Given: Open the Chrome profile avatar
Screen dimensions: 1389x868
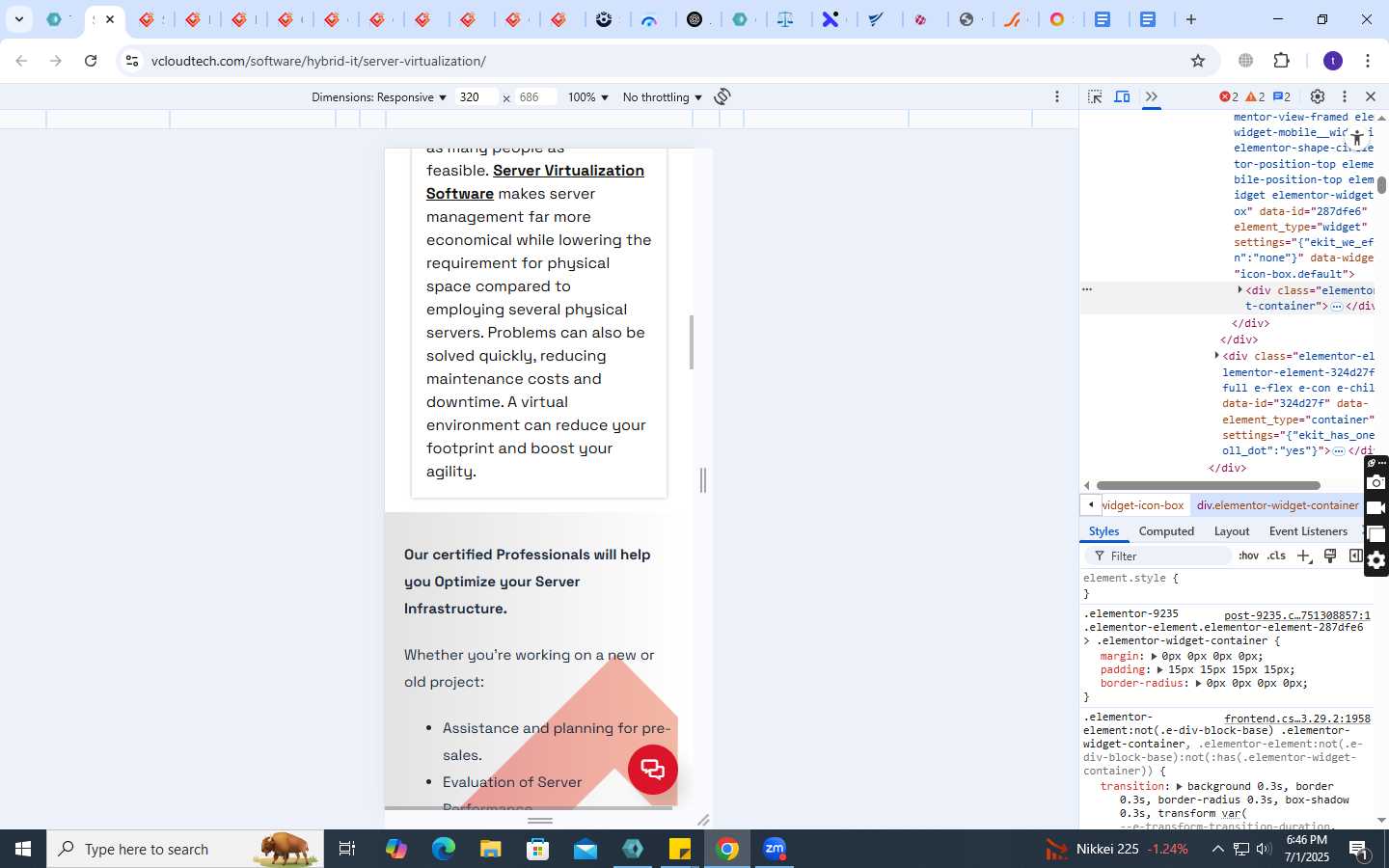Looking at the screenshot, I should coord(1333,61).
